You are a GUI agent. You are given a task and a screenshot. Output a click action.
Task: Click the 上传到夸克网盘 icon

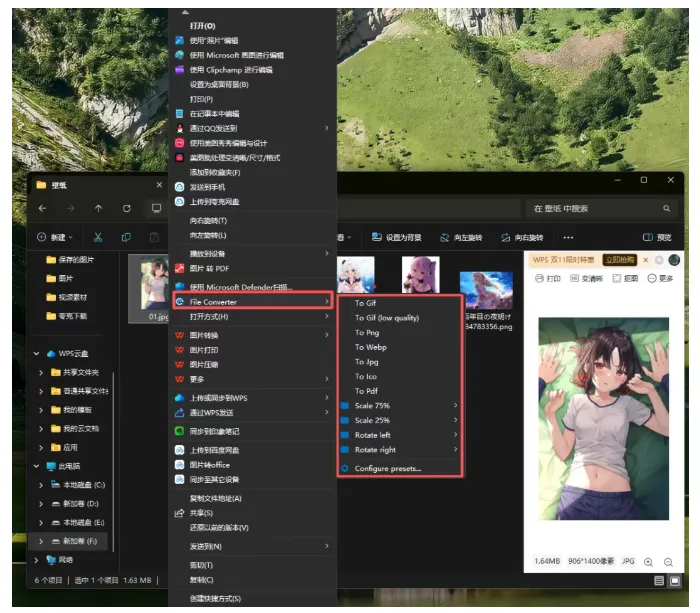(x=179, y=201)
